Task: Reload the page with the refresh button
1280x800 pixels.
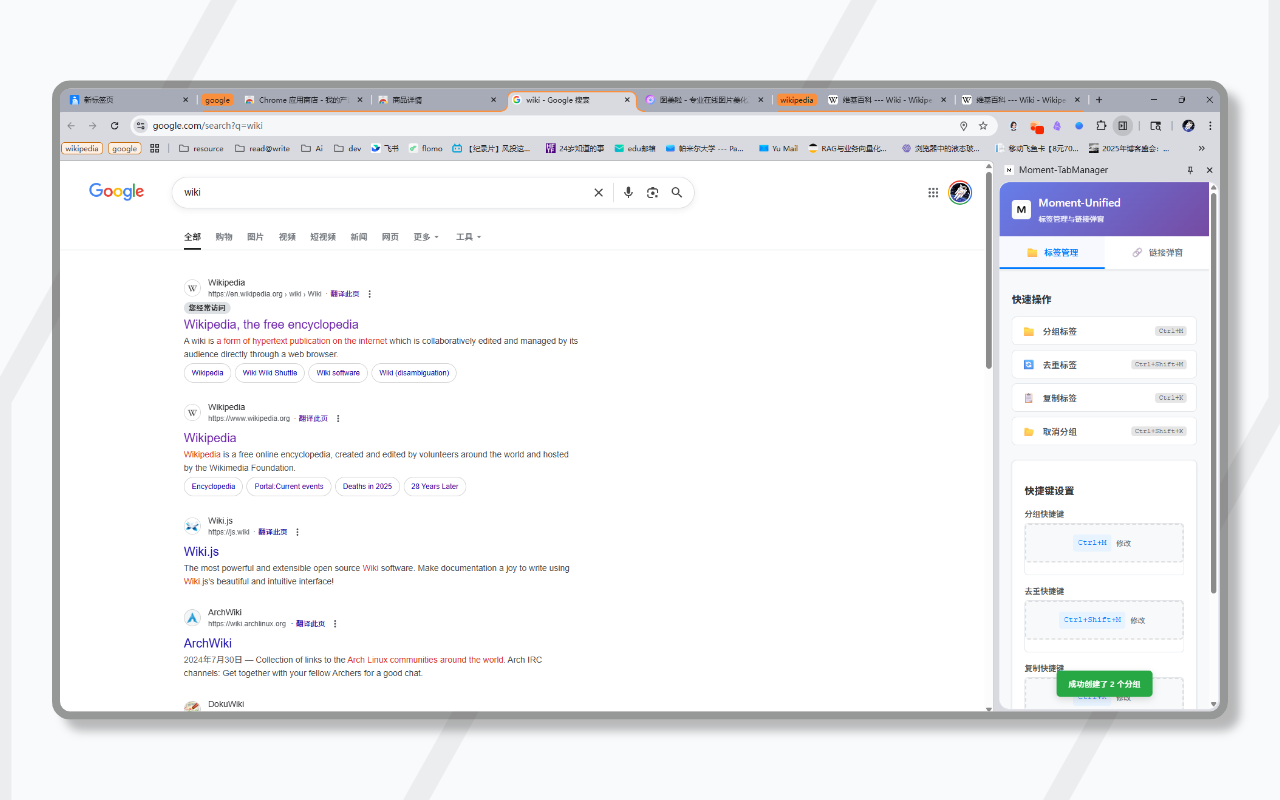Action: [x=114, y=126]
